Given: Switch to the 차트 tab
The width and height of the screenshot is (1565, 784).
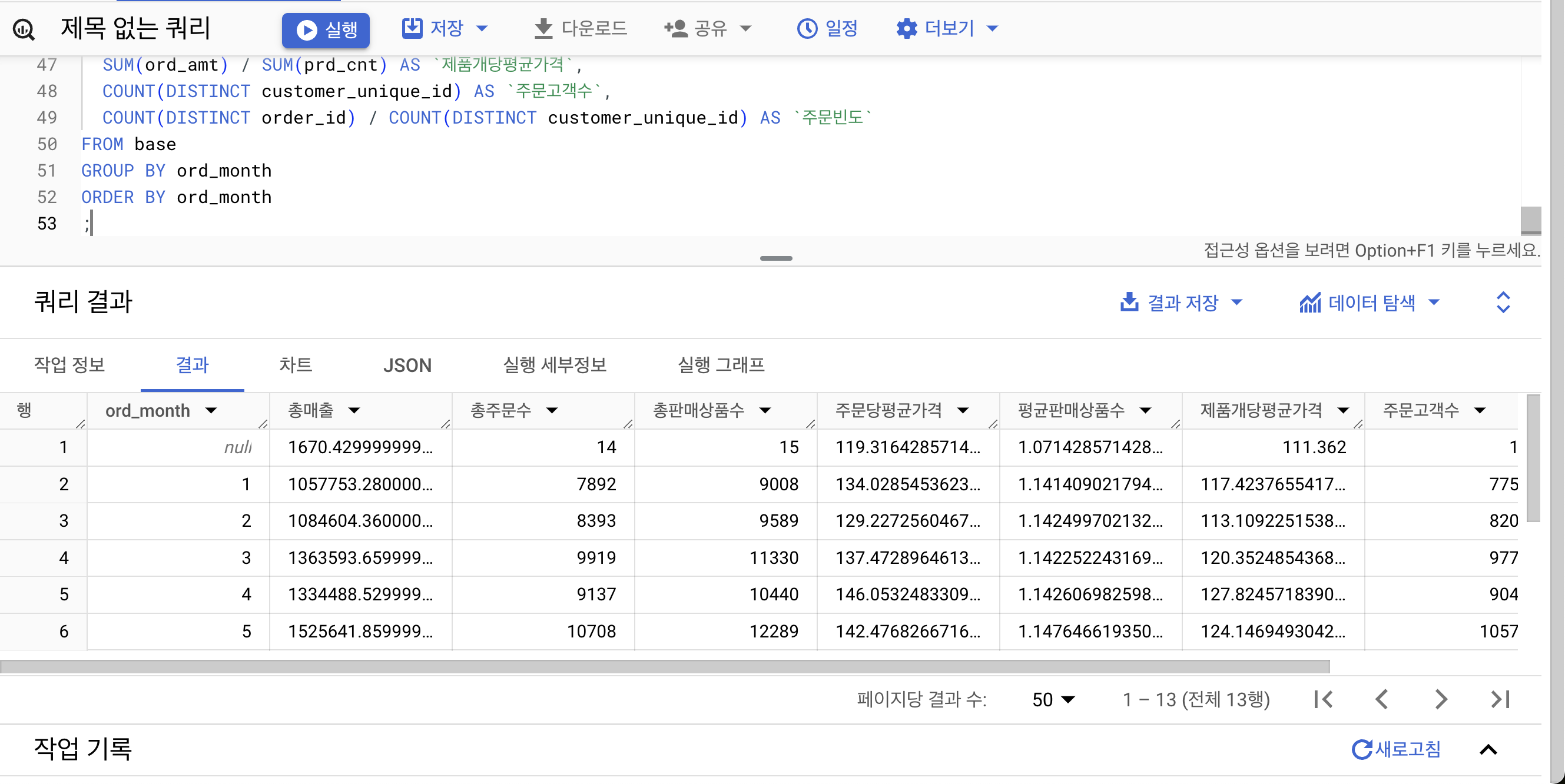Looking at the screenshot, I should (x=295, y=365).
